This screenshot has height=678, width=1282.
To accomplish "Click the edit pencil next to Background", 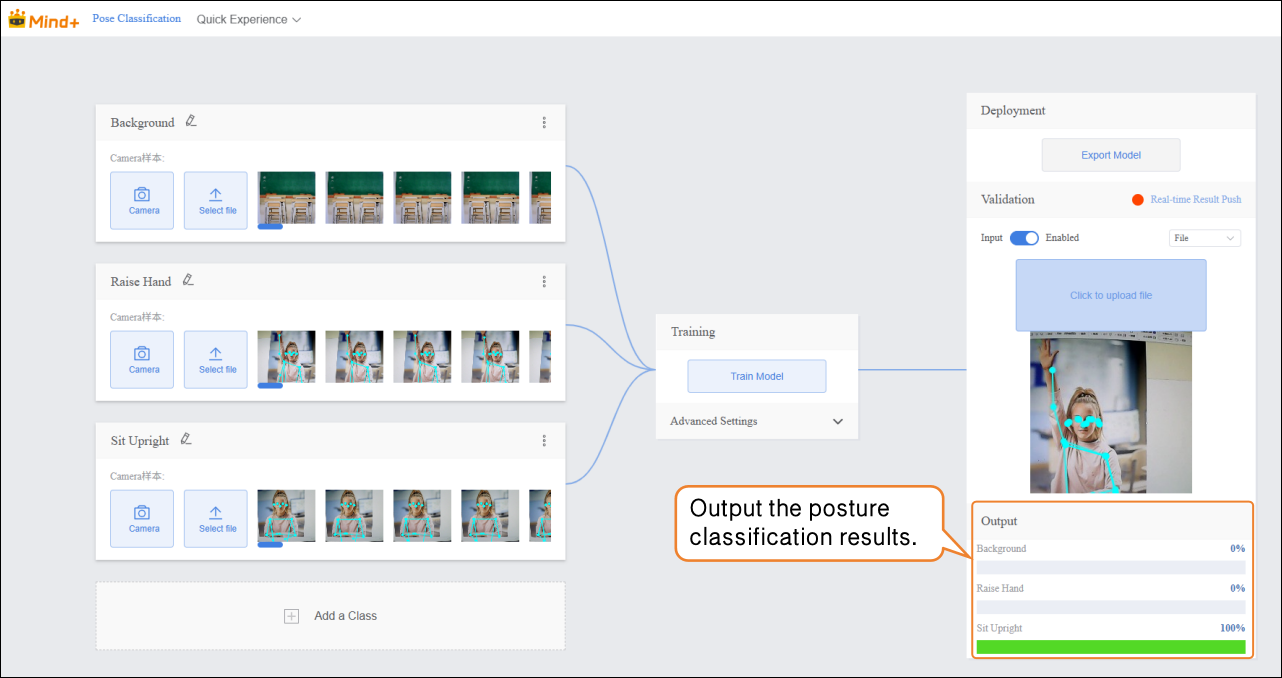I will [x=190, y=122].
